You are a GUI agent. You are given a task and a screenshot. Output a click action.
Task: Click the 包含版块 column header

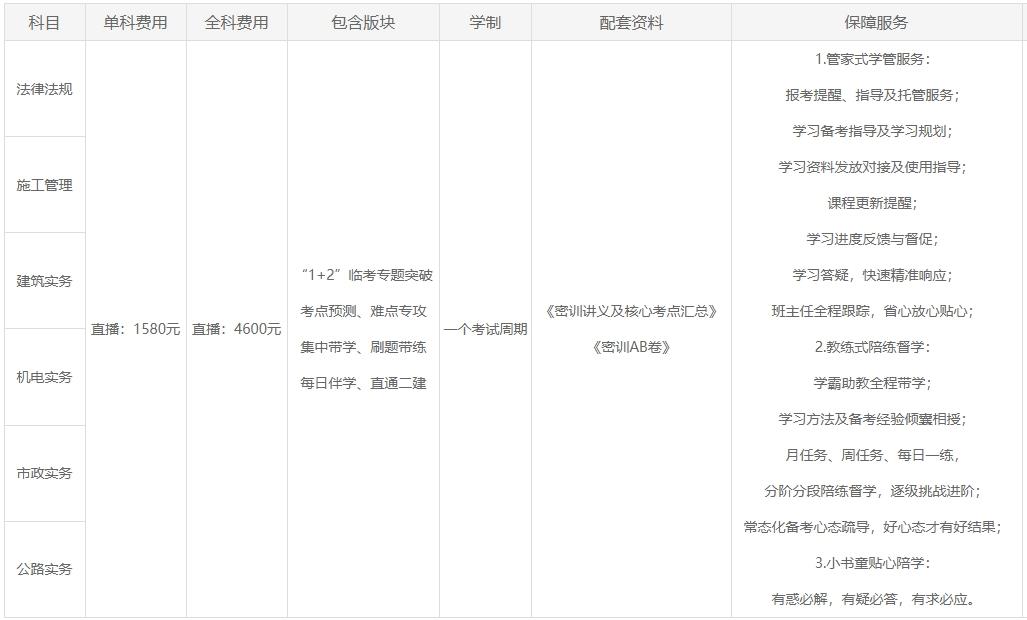[x=363, y=22]
